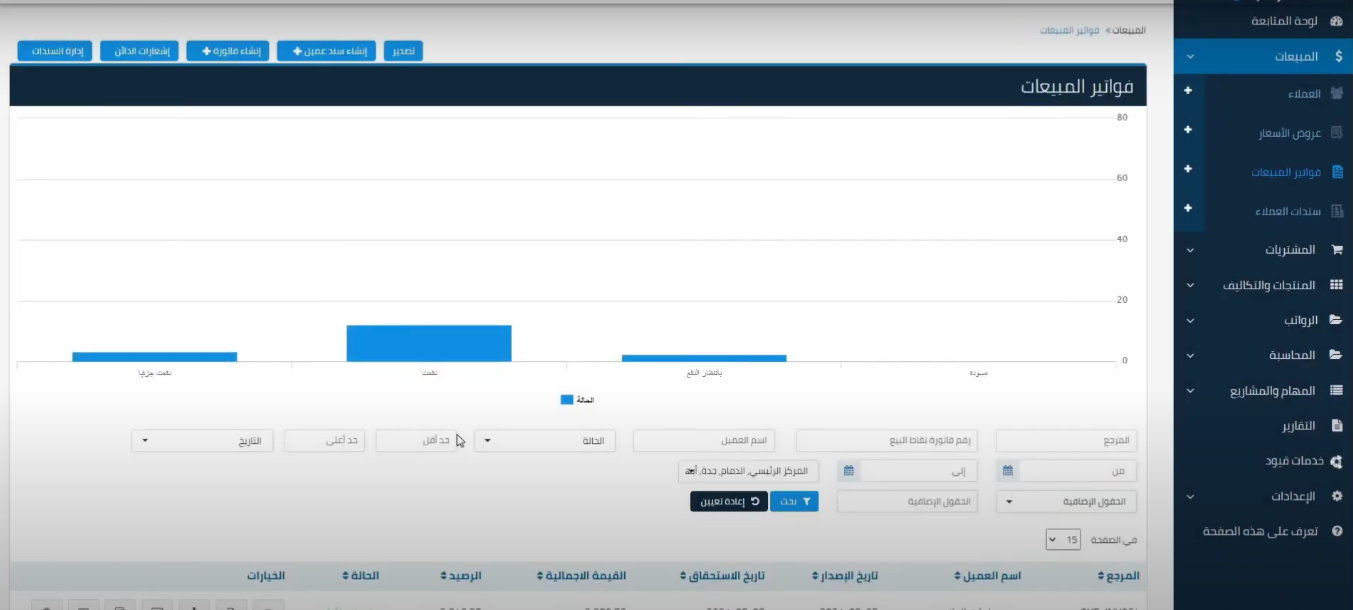Image resolution: width=1353 pixels, height=610 pixels.
Task: Open فواتير المبيعات in the sidebar menu
Action: coord(1286,172)
